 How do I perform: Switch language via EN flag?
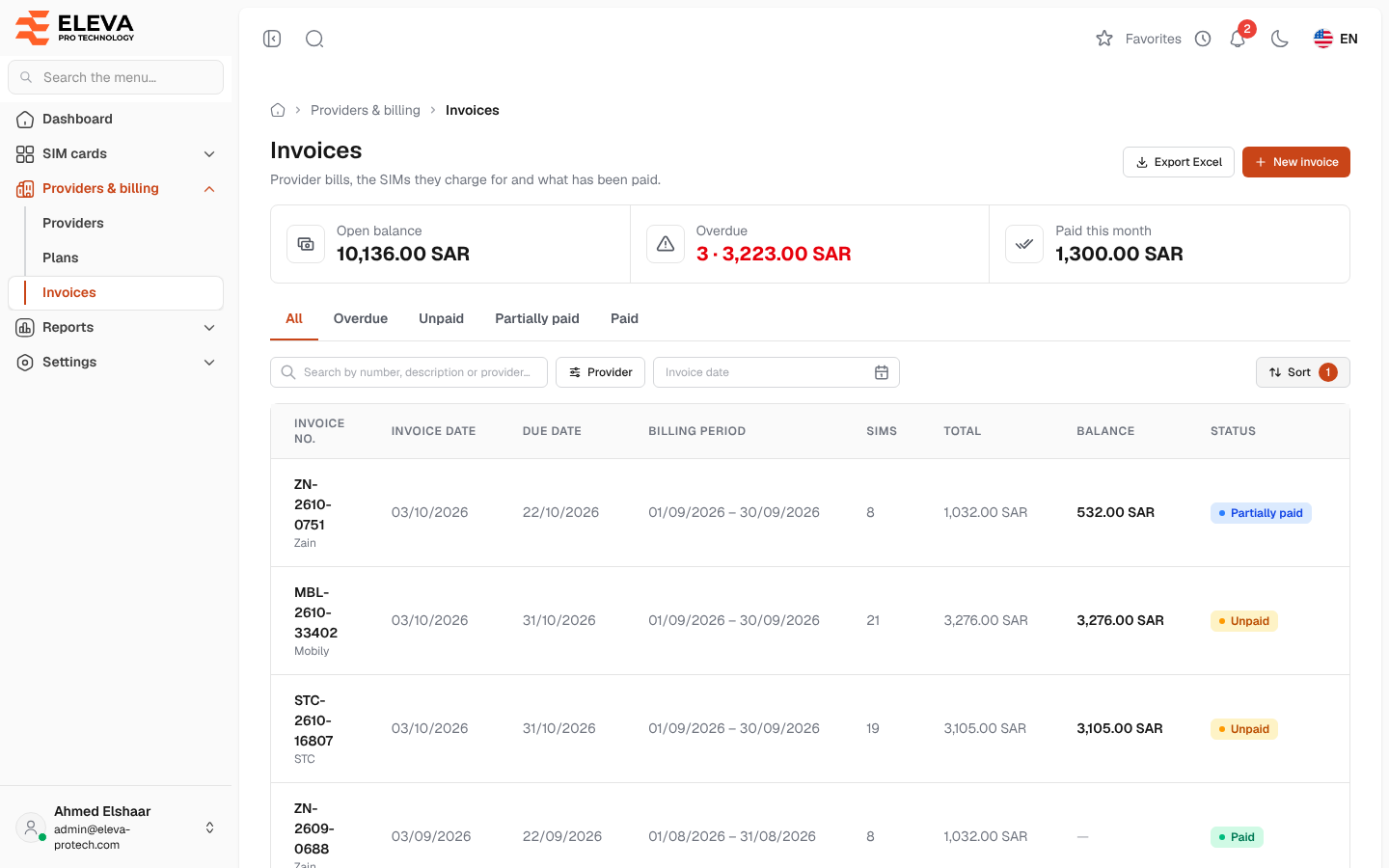point(1336,39)
